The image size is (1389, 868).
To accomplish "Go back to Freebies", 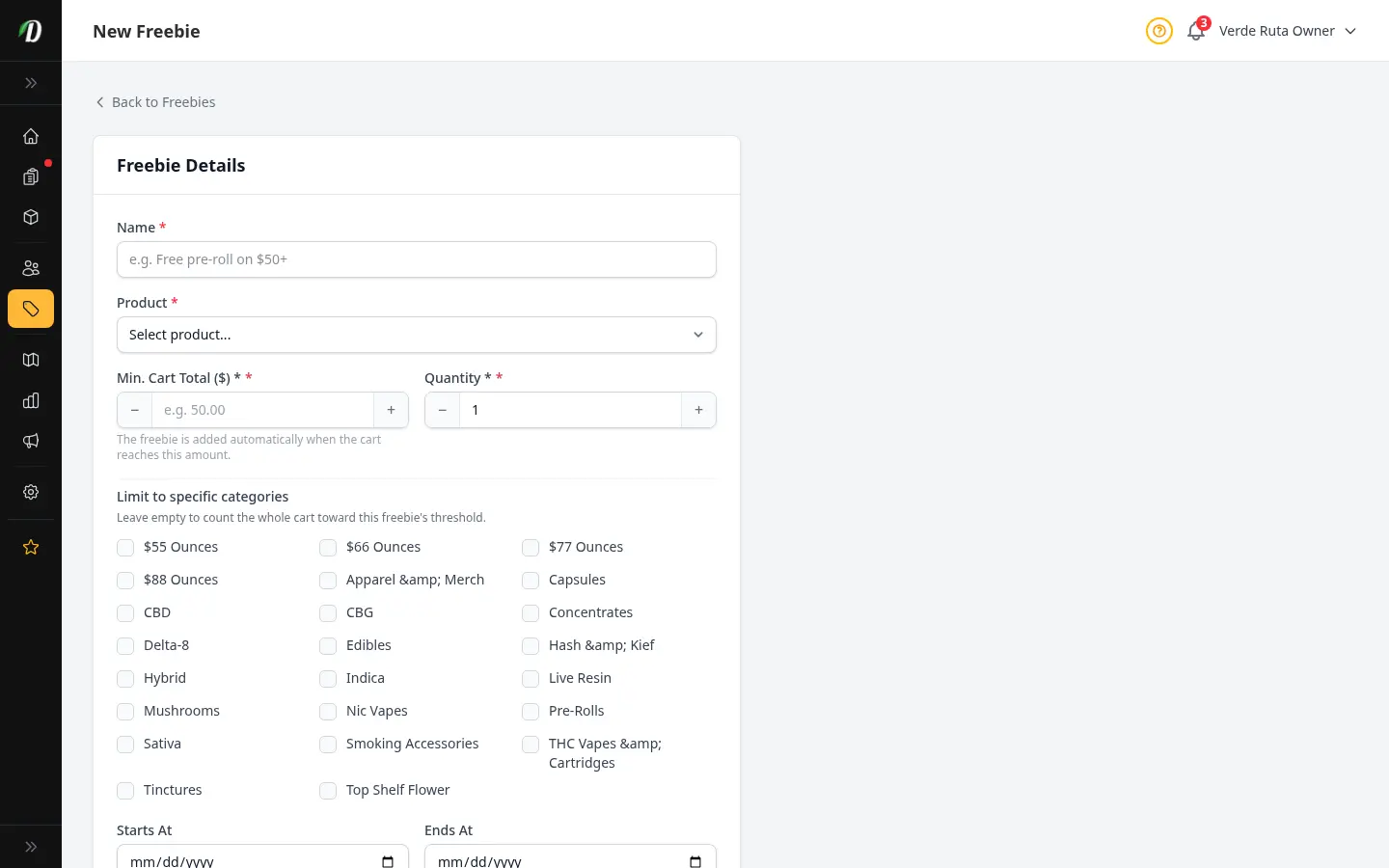I will pos(154,102).
